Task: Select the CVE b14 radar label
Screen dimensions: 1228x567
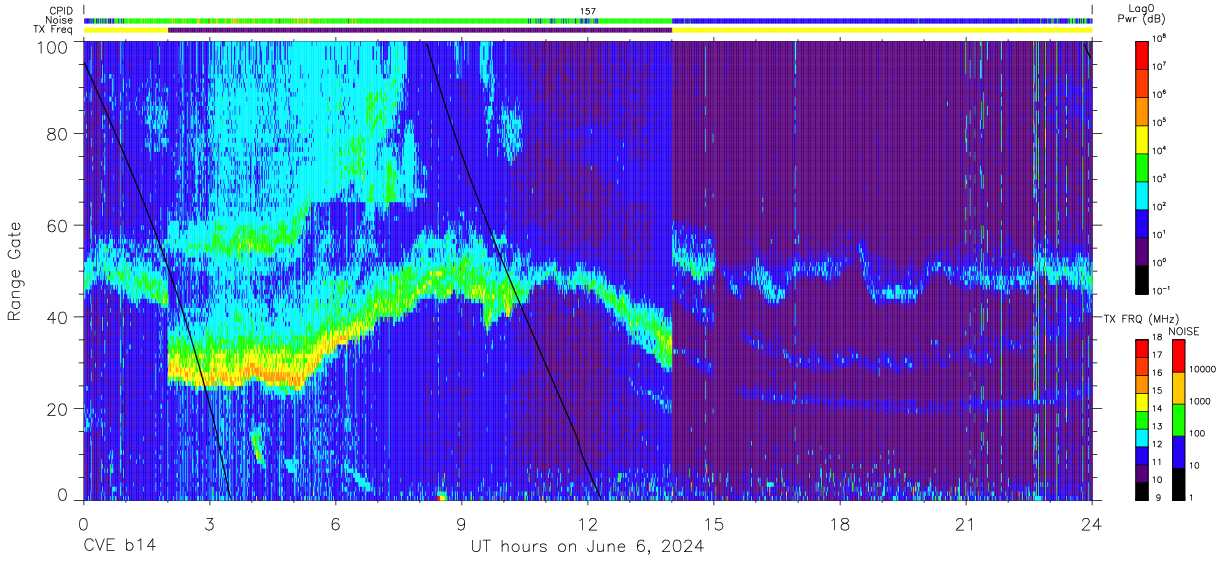Action: 119,546
